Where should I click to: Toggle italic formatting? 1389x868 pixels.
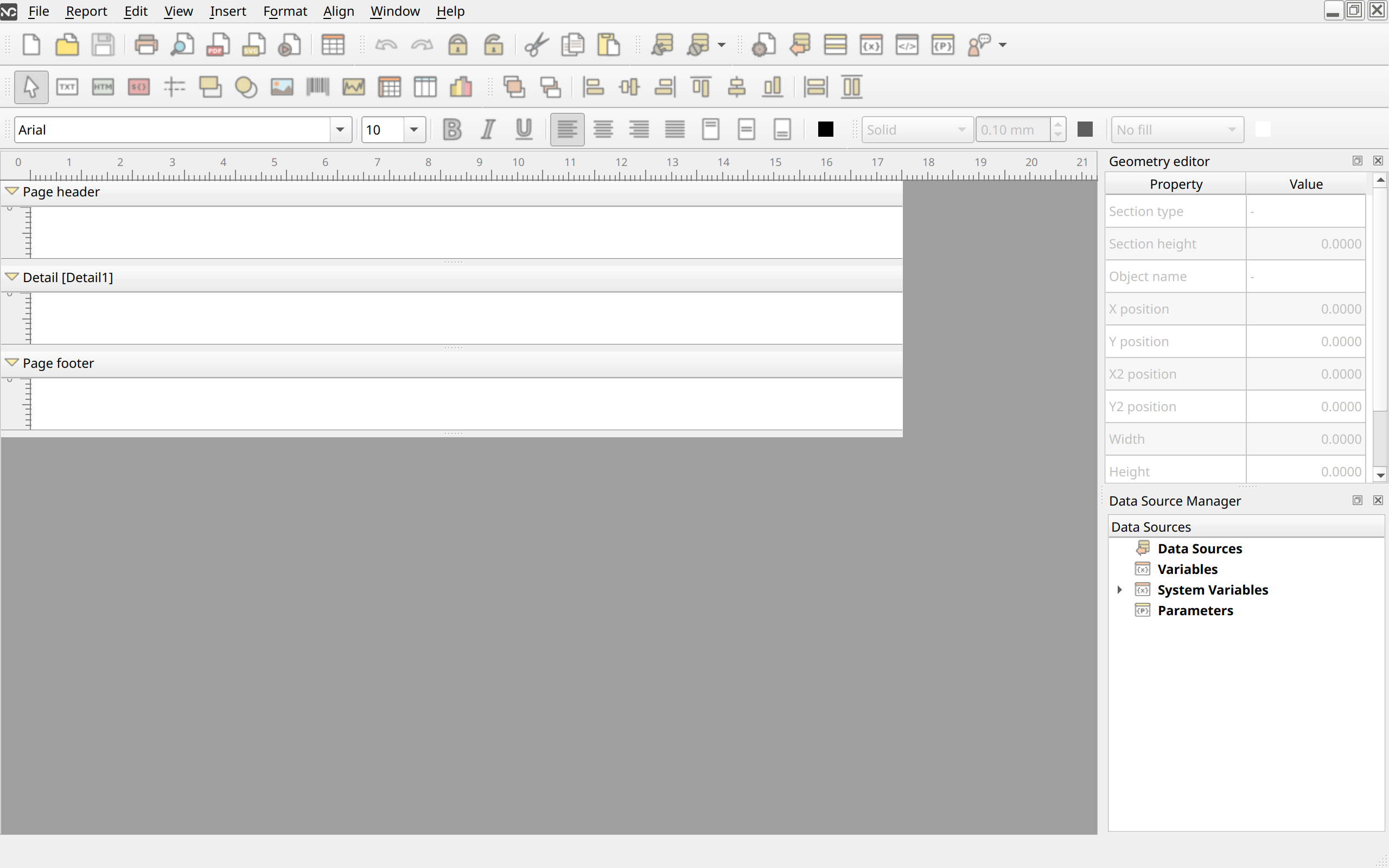click(488, 129)
